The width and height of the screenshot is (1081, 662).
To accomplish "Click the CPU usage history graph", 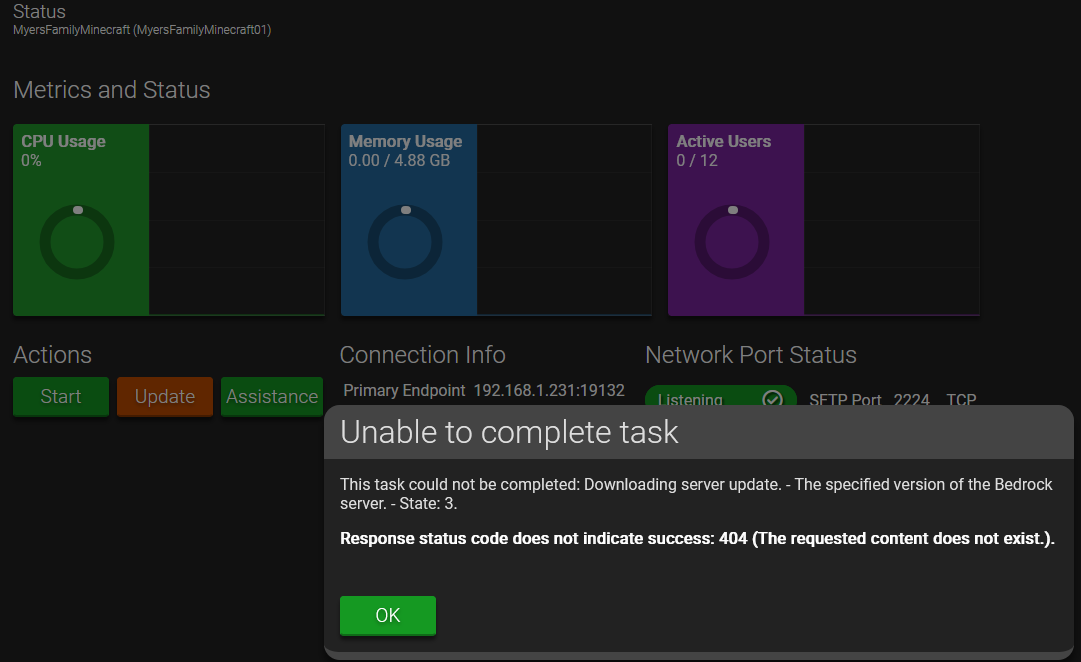I will coord(236,220).
